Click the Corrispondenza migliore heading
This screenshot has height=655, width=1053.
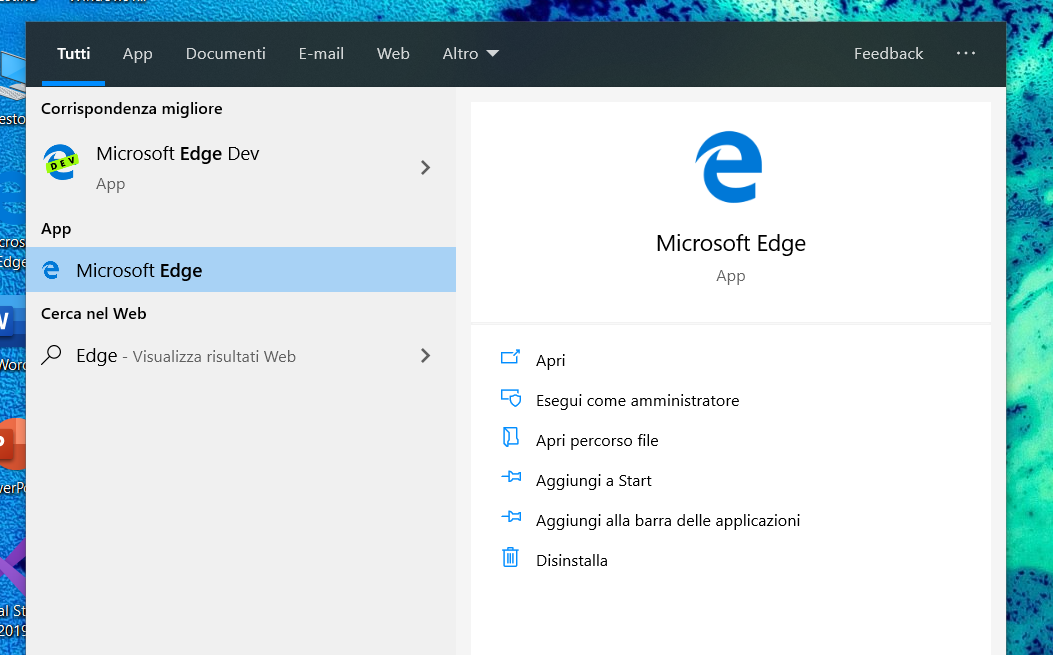132,108
